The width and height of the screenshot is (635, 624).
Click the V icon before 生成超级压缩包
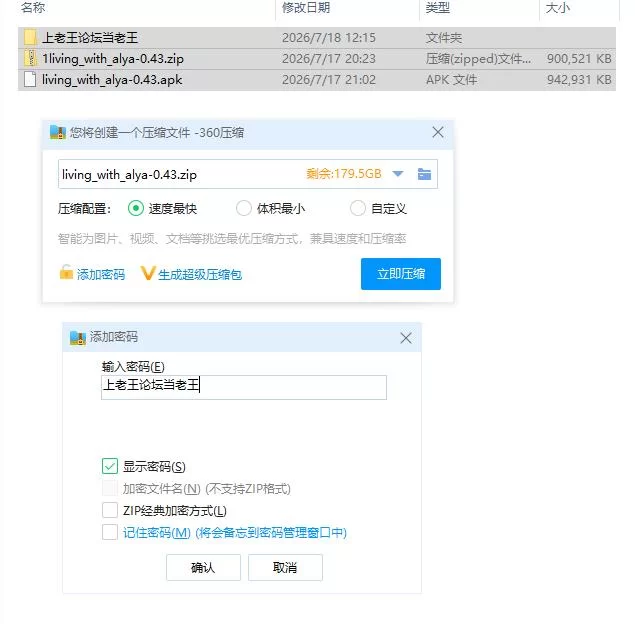[147, 273]
